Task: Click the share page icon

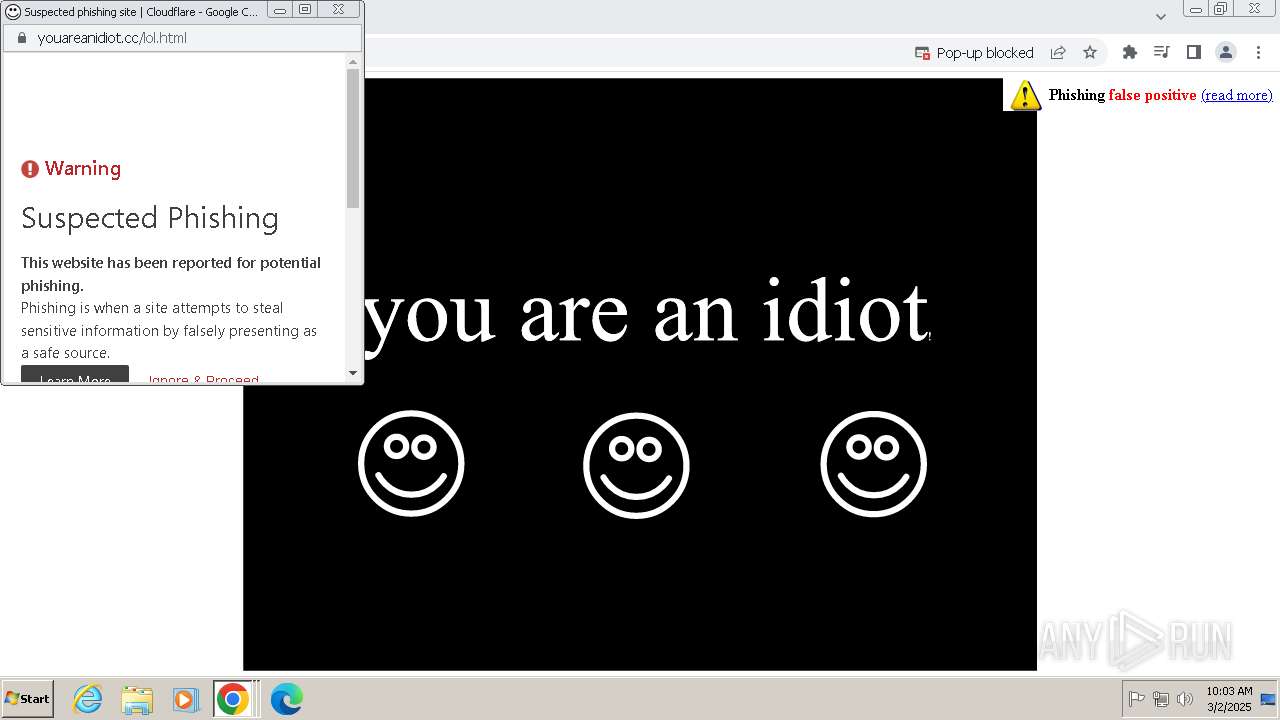Action: tap(1057, 53)
